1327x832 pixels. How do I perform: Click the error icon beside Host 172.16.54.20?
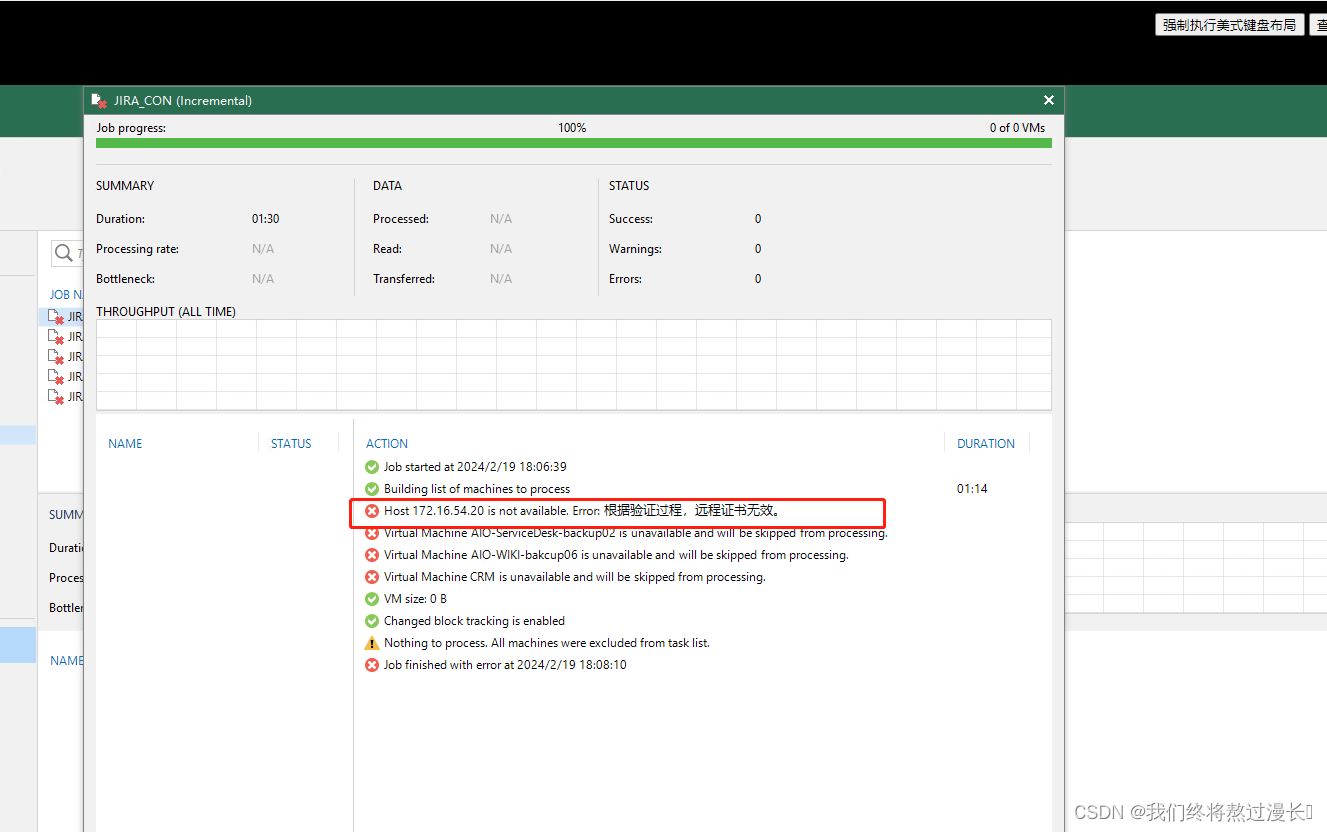click(x=372, y=511)
